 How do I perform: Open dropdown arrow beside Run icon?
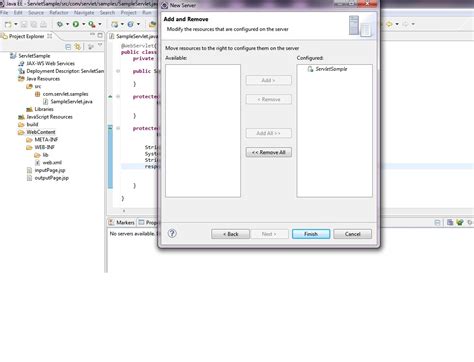point(84,24)
